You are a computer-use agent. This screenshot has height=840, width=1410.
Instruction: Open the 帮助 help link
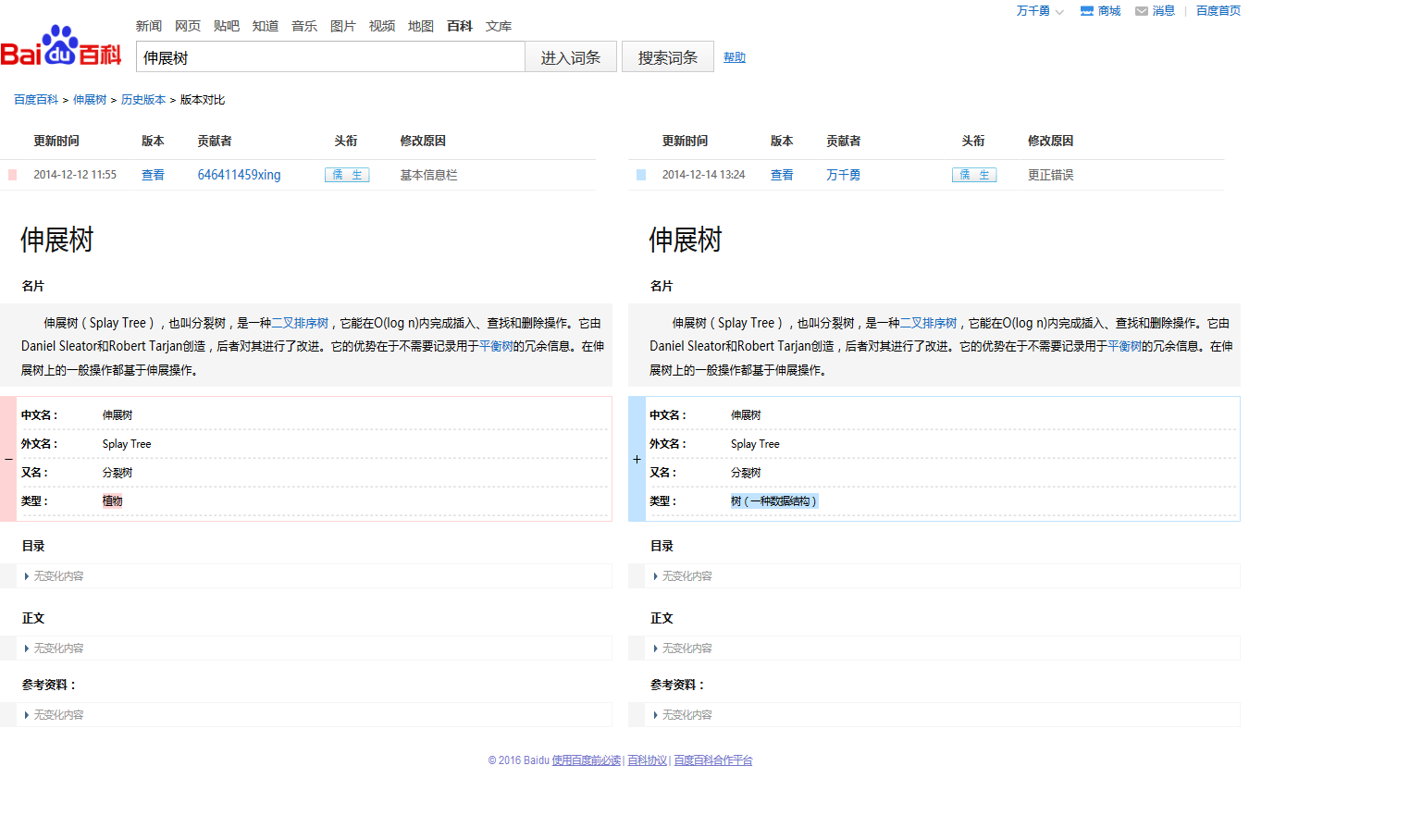[x=735, y=57]
